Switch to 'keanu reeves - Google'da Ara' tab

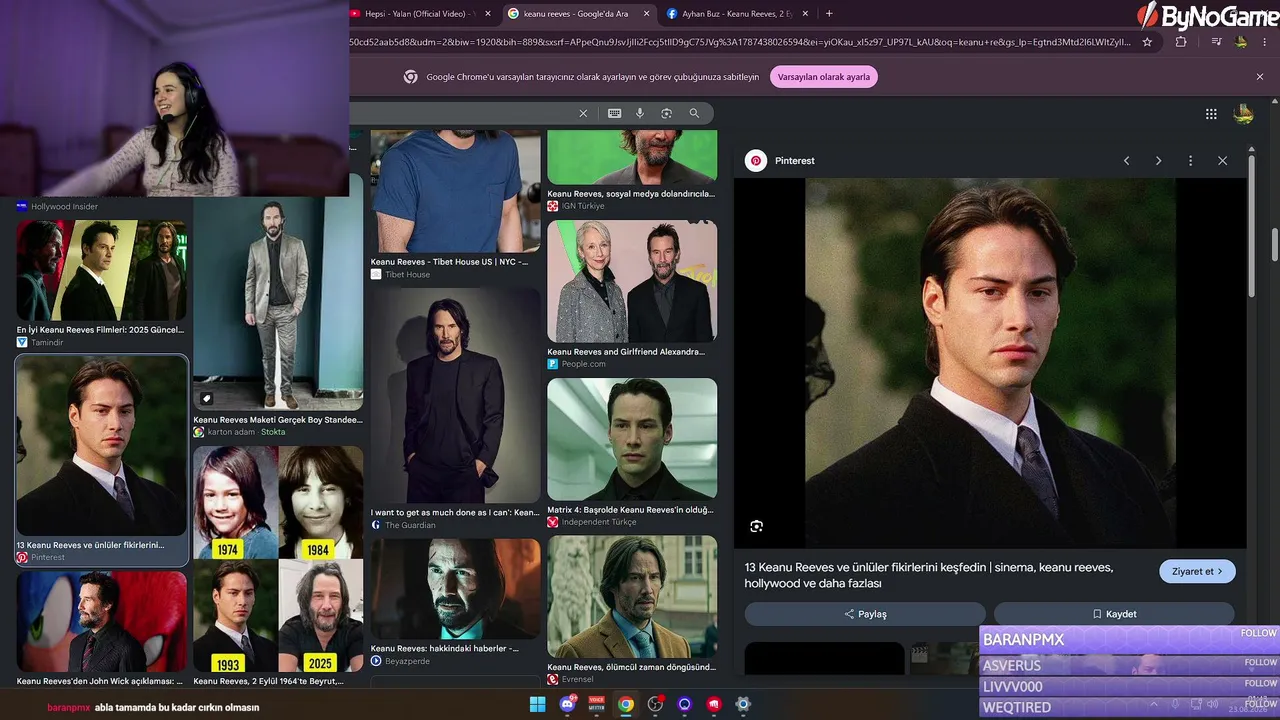point(578,14)
